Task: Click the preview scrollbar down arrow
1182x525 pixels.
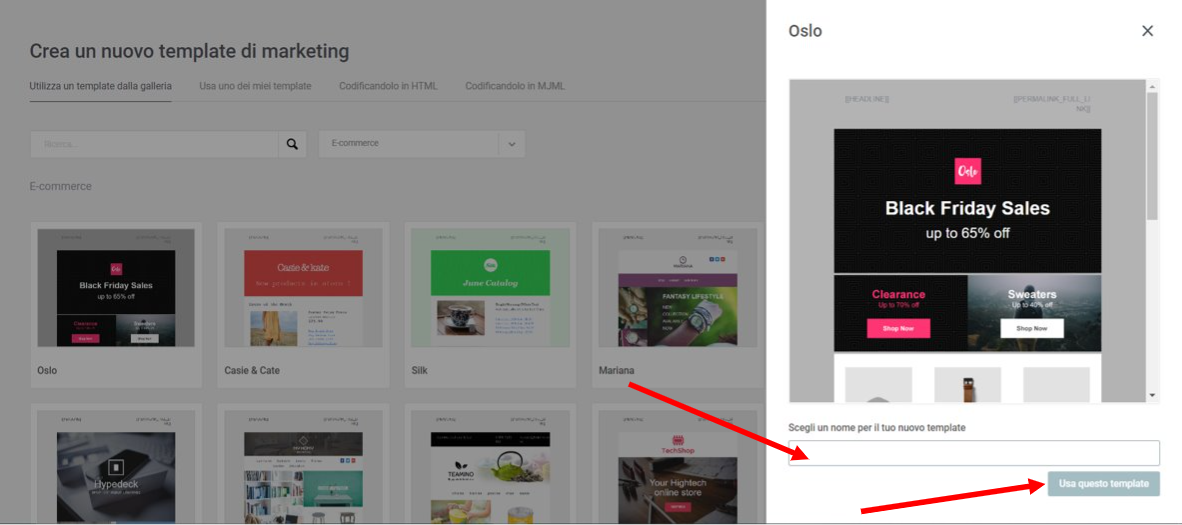Action: point(1152,395)
